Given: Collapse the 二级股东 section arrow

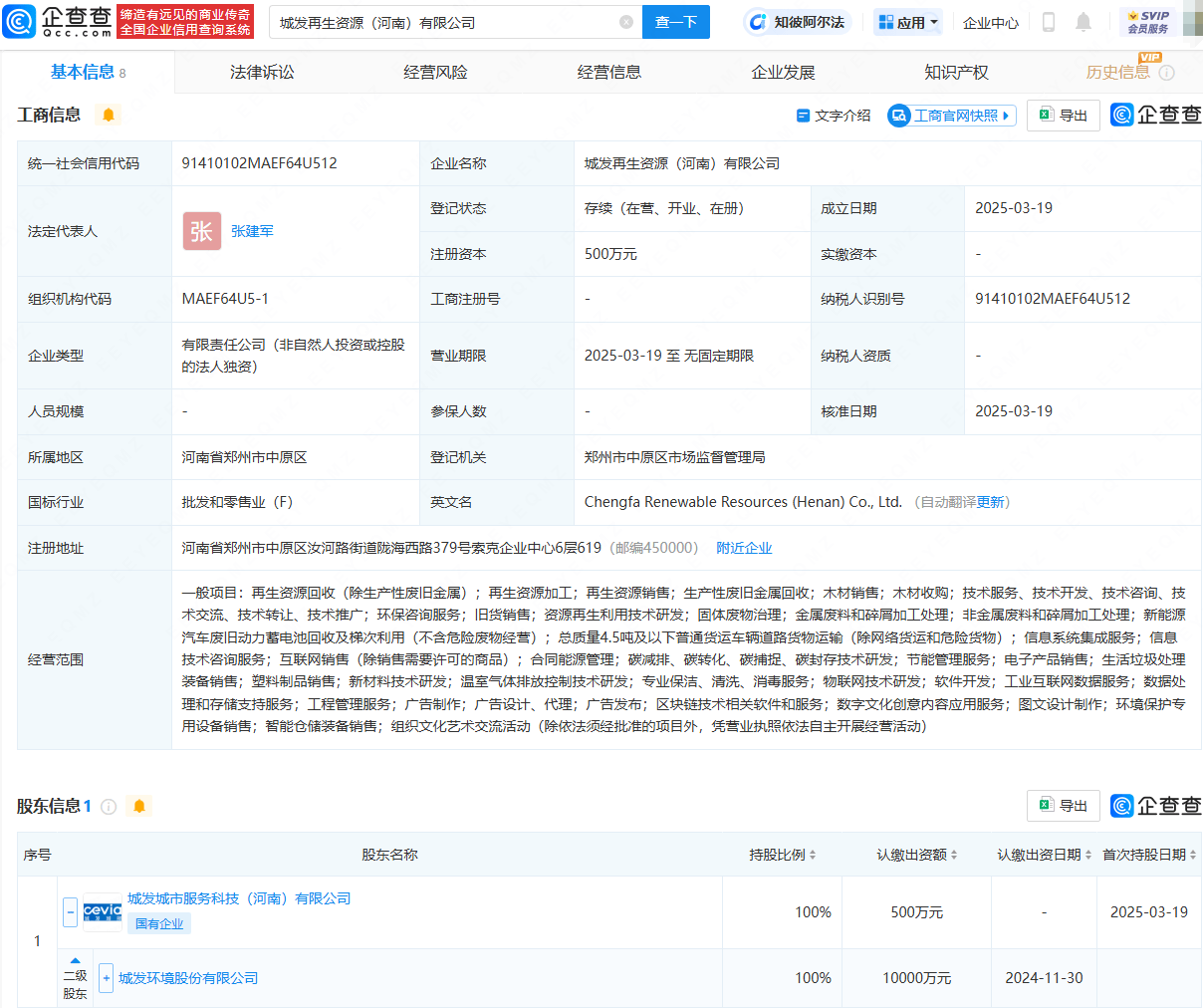Looking at the screenshot, I should coord(75,960).
